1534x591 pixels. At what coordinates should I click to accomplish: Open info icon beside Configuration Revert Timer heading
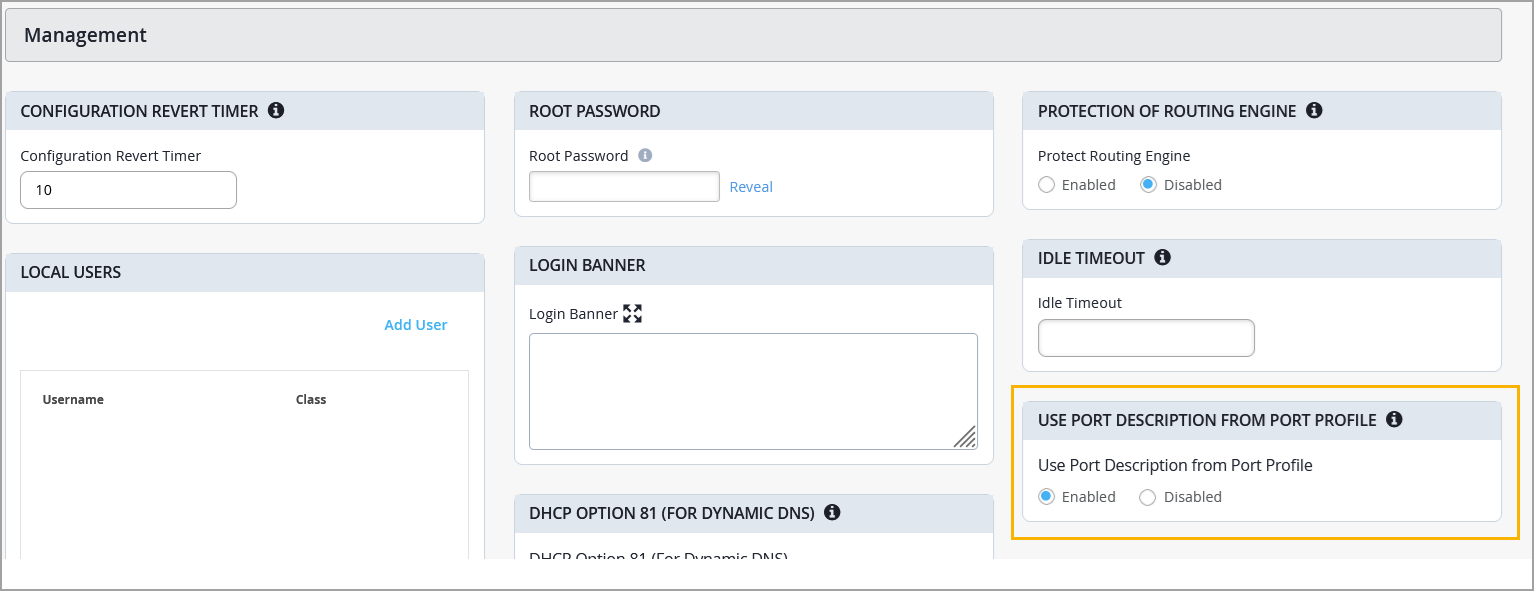[276, 110]
